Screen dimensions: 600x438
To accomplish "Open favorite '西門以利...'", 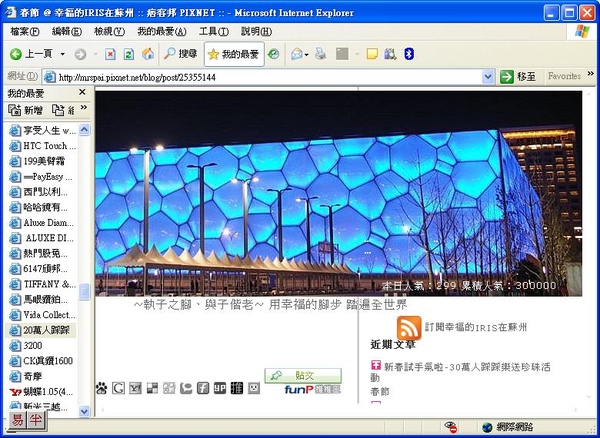I will point(38,192).
